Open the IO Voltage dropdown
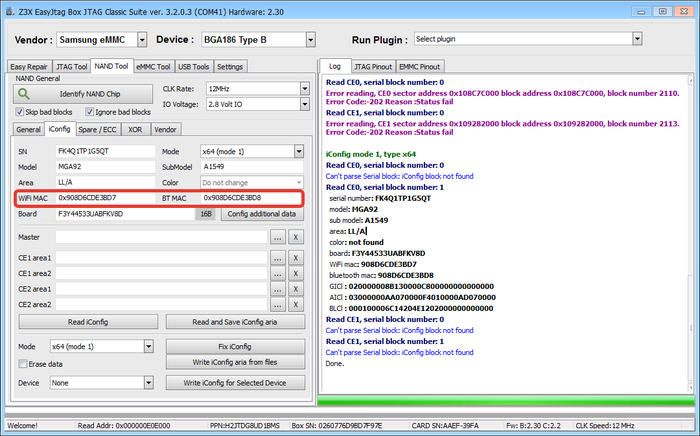This screenshot has width=700, height=436. click(304, 104)
